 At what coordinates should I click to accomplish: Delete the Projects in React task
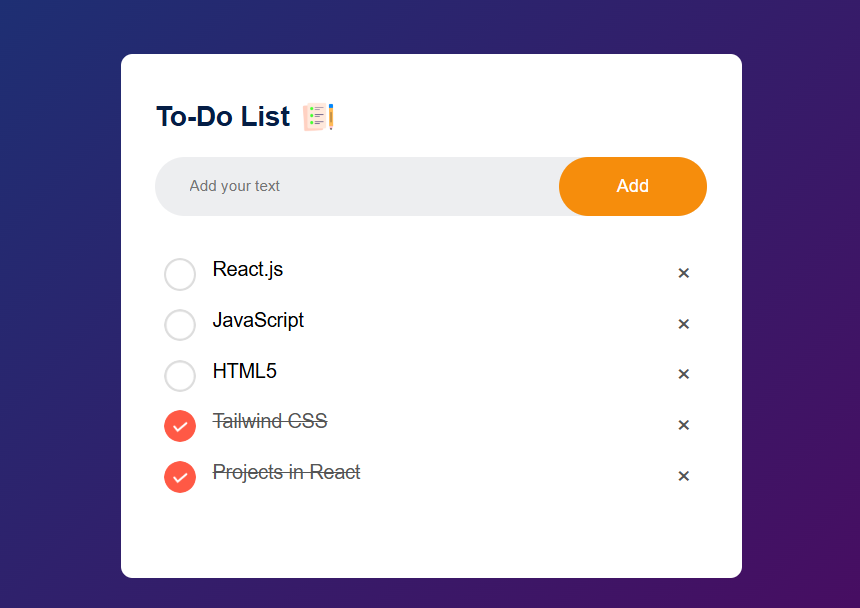(684, 476)
